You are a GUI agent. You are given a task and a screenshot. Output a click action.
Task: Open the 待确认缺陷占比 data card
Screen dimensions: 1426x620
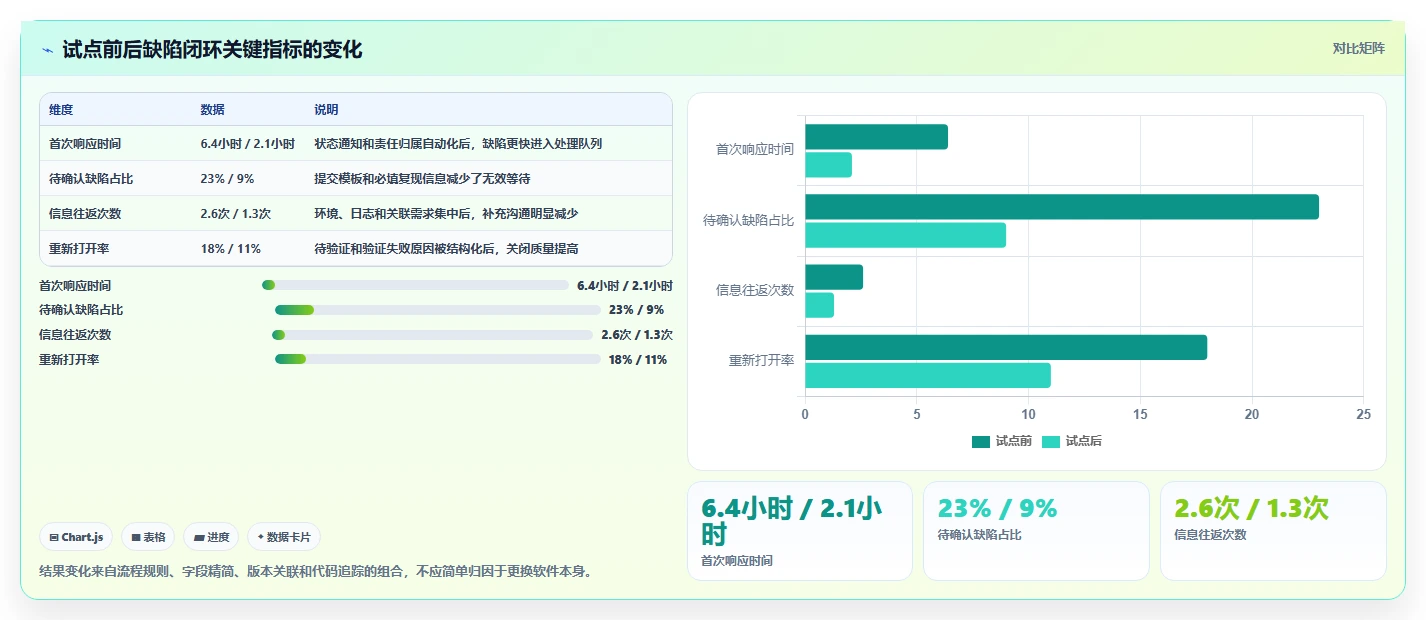tap(1036, 531)
